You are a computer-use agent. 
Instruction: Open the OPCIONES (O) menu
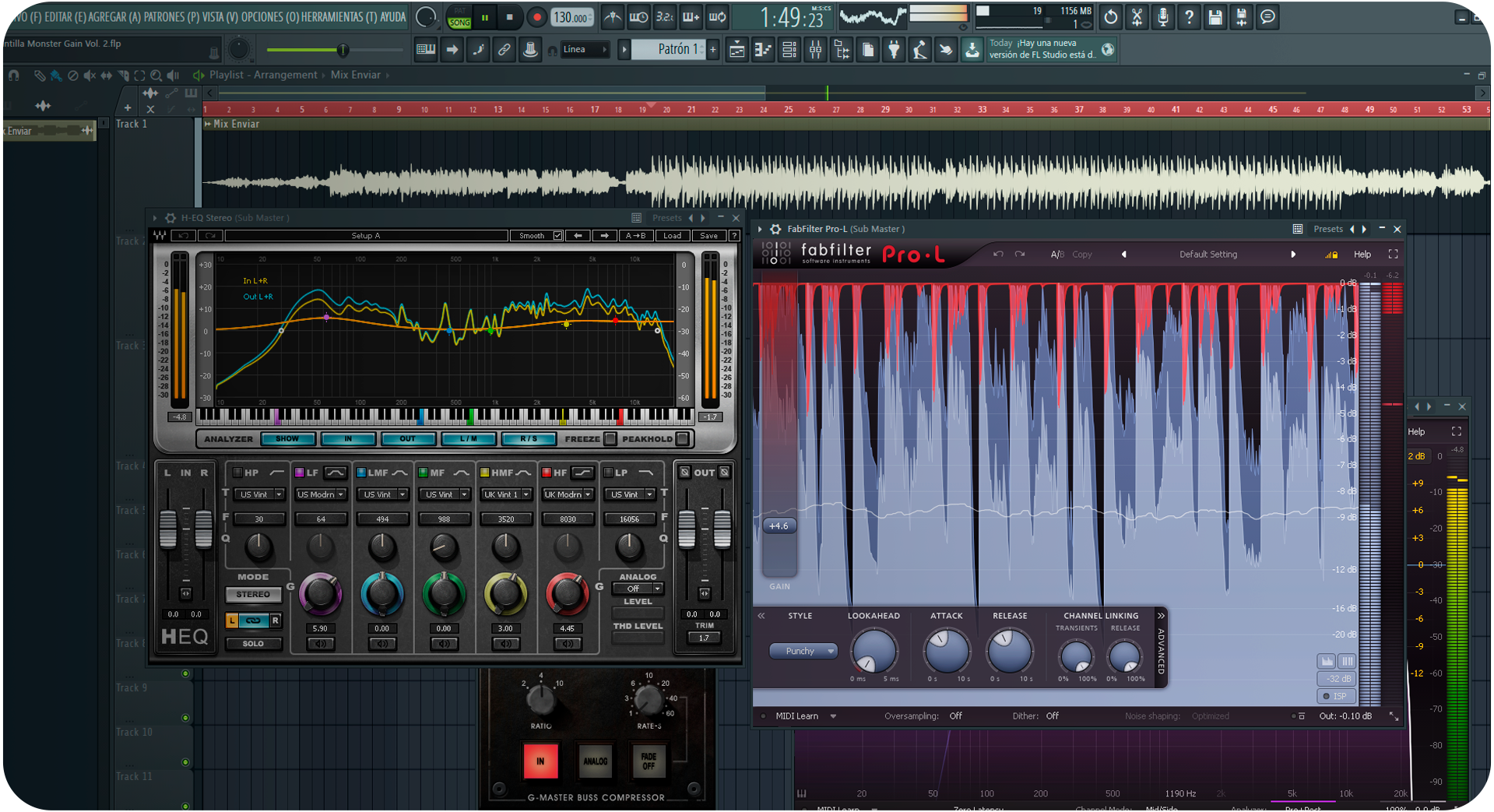269,17
